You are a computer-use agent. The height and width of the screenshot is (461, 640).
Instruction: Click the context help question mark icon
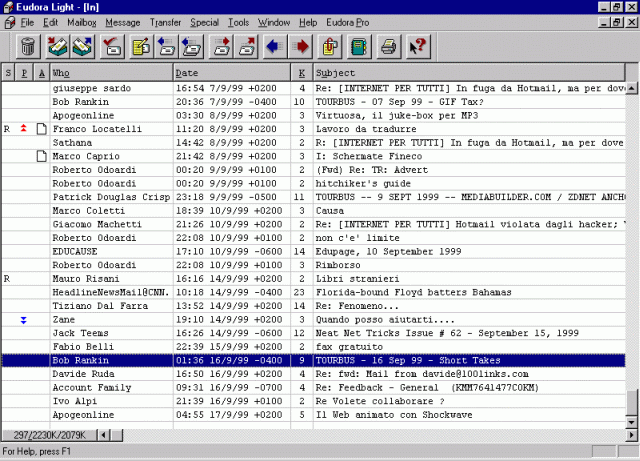418,47
